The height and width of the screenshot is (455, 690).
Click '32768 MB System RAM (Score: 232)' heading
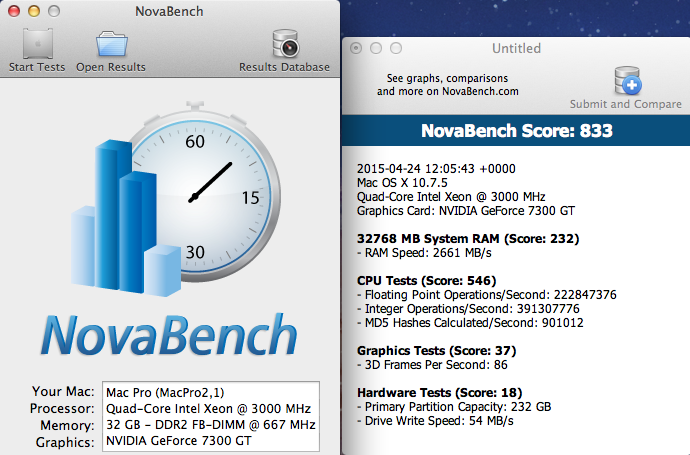[468, 239]
